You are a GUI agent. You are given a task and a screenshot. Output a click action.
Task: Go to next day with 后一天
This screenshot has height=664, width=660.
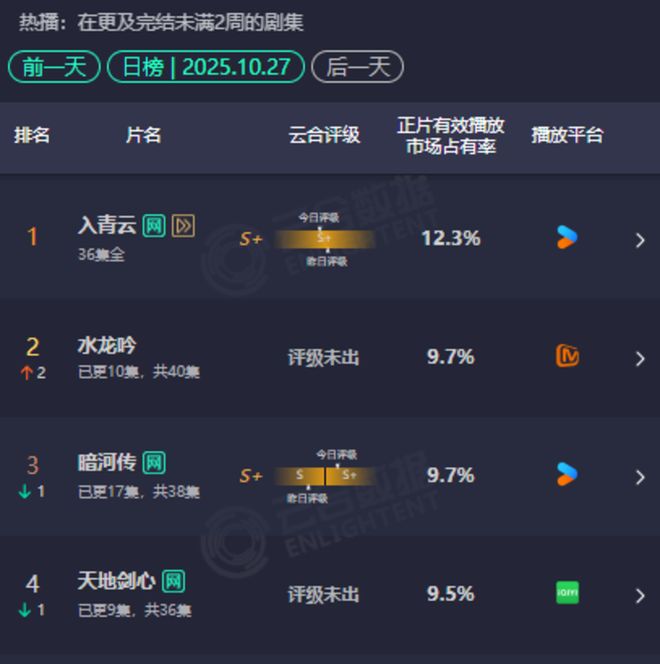pos(357,67)
